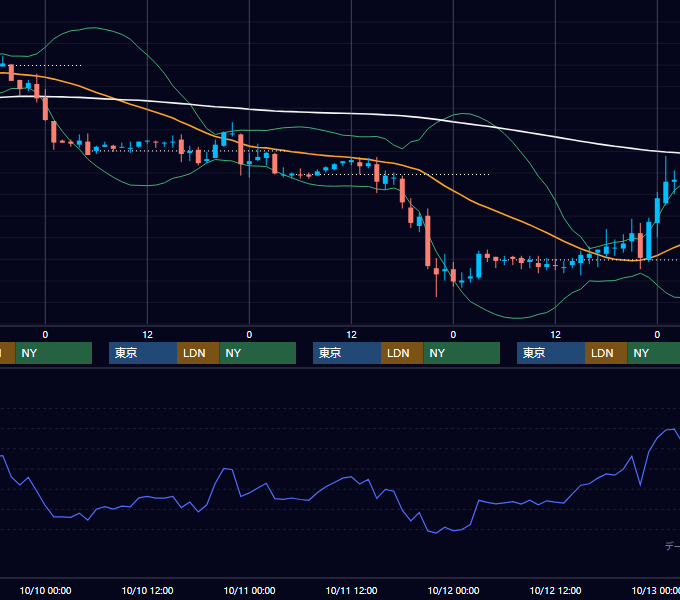Click the hour label 0 above 10/12 00:00

pos(454,335)
